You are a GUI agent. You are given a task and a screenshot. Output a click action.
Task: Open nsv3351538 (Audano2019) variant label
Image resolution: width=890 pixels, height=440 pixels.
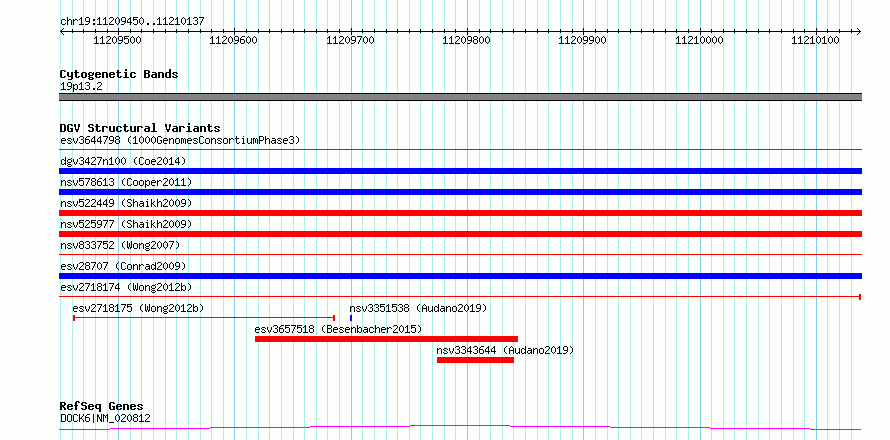(x=418, y=308)
